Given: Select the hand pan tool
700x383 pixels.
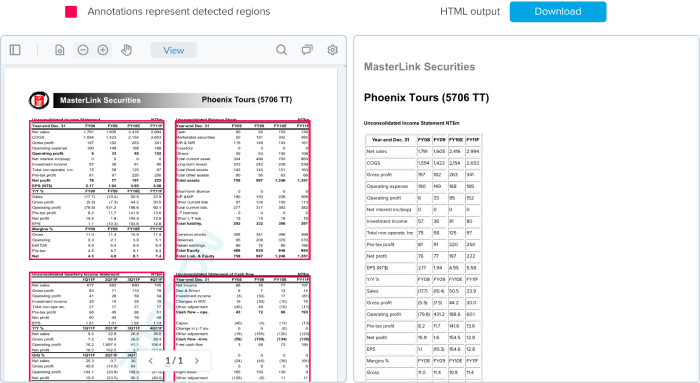Looking at the screenshot, I should 126,50.
